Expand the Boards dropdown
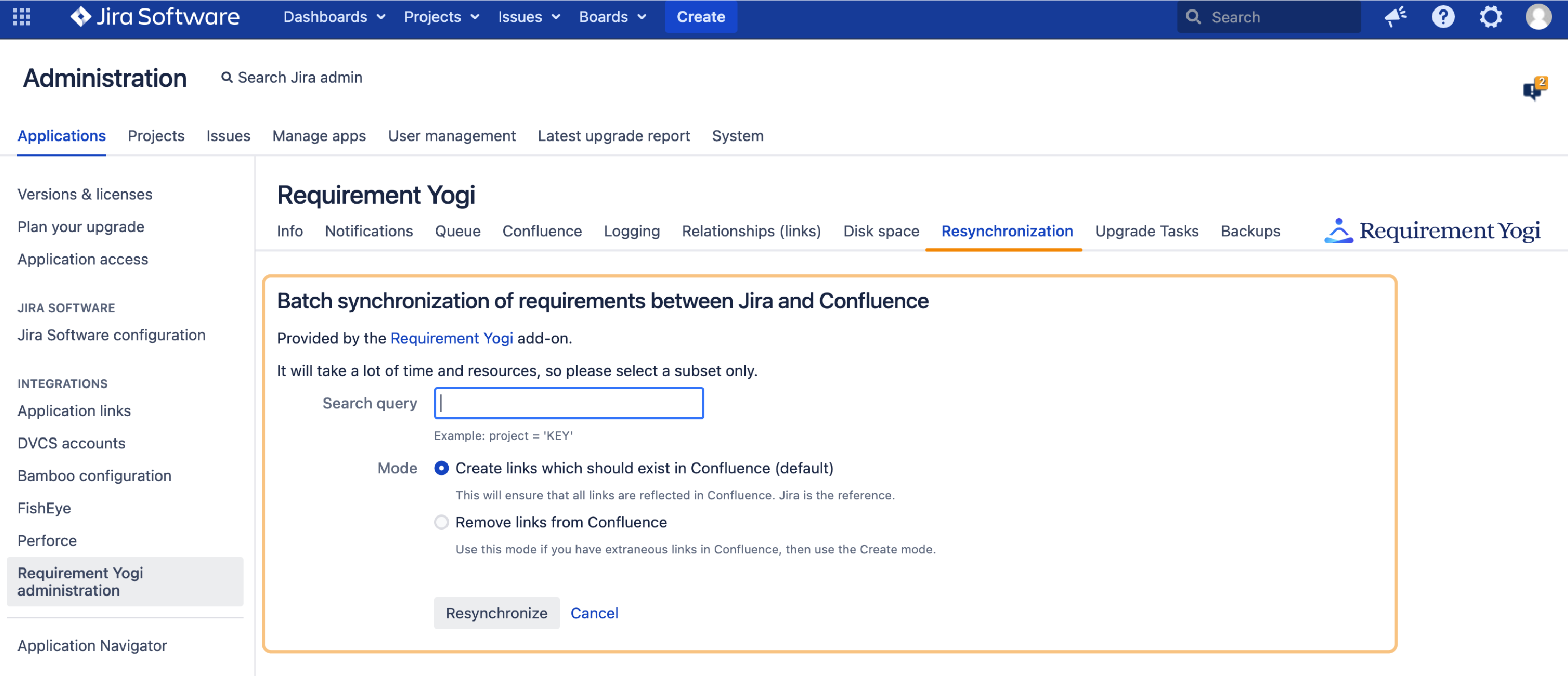This screenshot has height=676, width=1568. pyautogui.click(x=612, y=17)
